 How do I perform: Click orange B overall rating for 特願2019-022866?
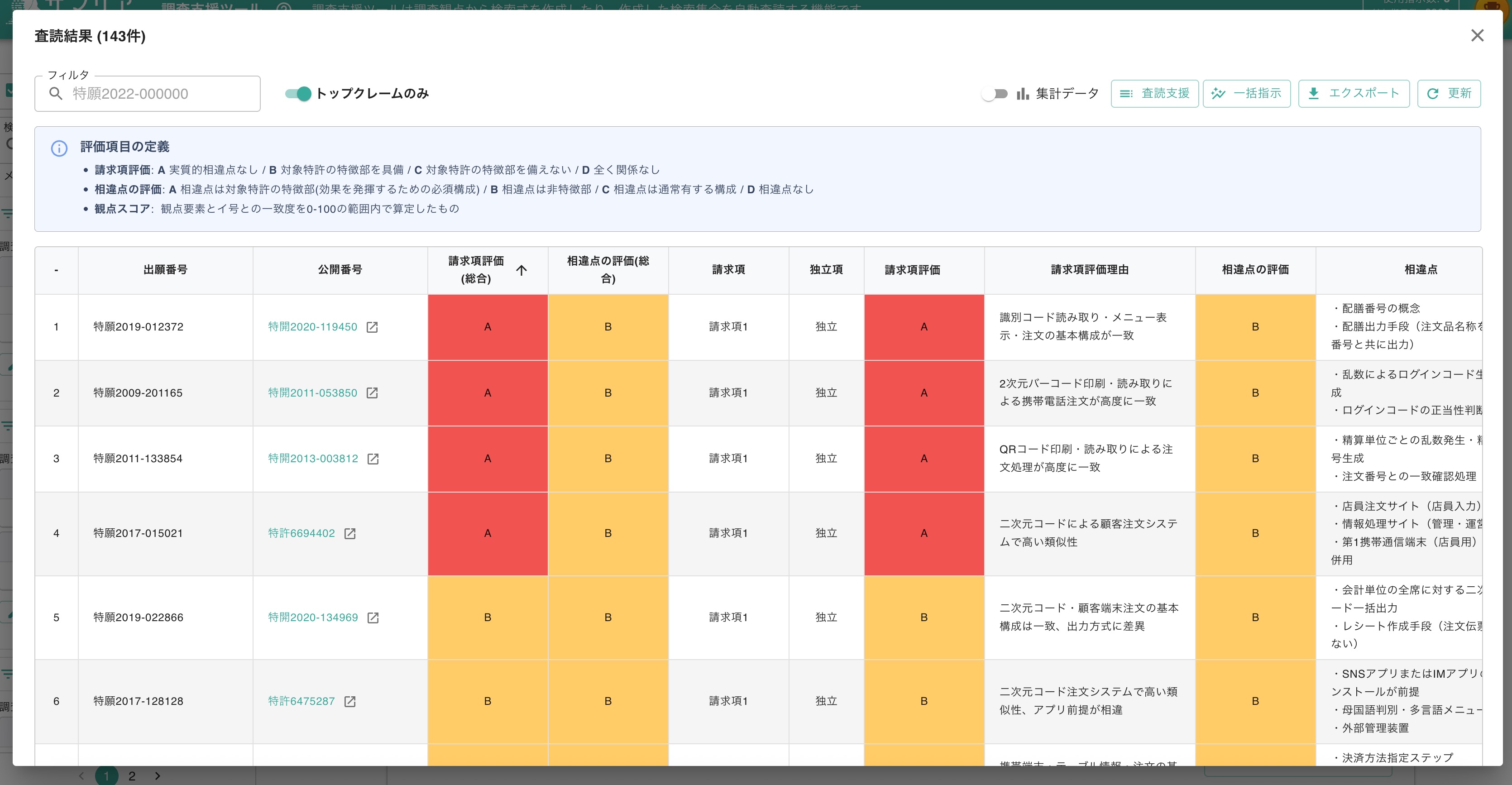click(488, 617)
